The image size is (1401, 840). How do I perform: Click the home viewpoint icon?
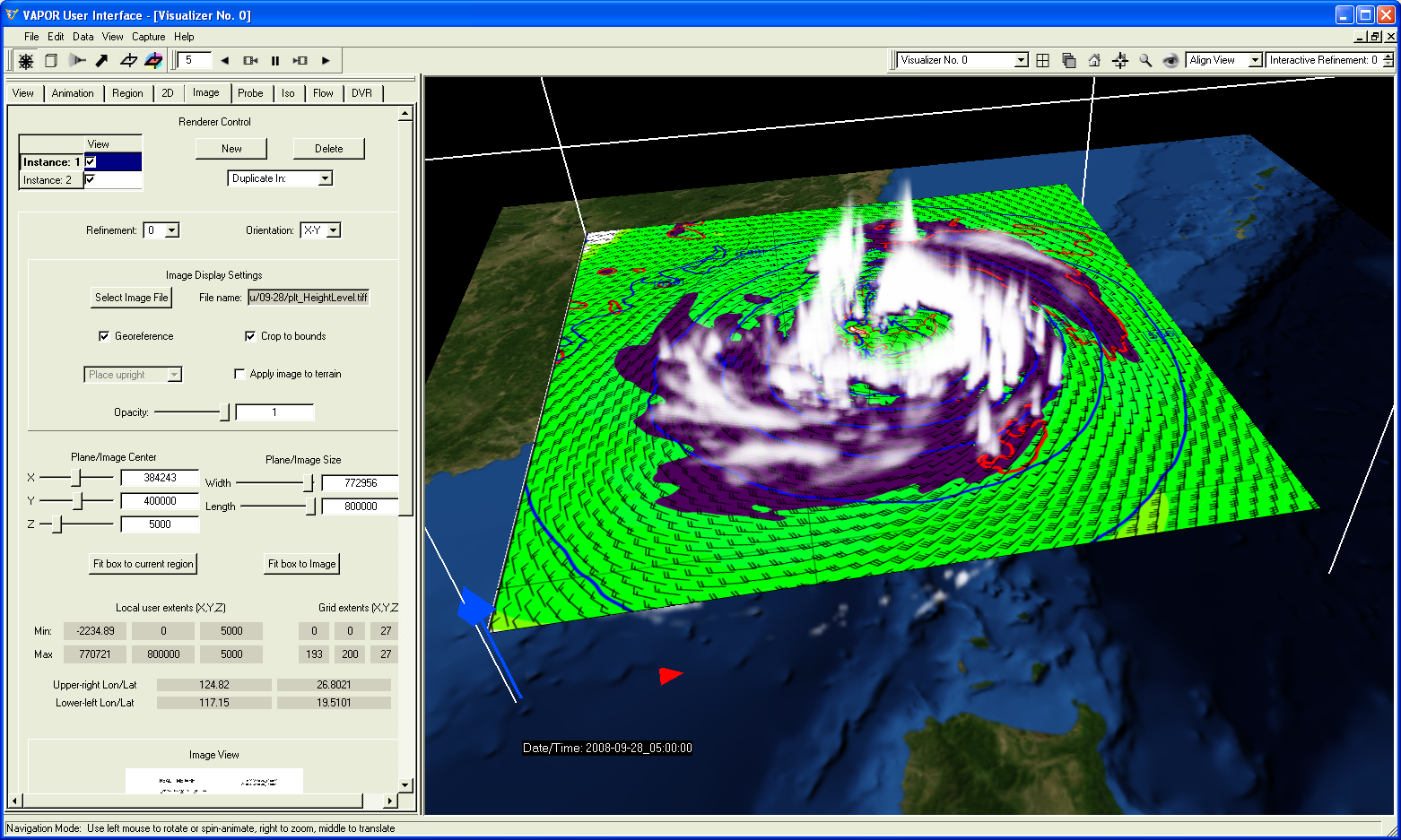(x=1094, y=61)
